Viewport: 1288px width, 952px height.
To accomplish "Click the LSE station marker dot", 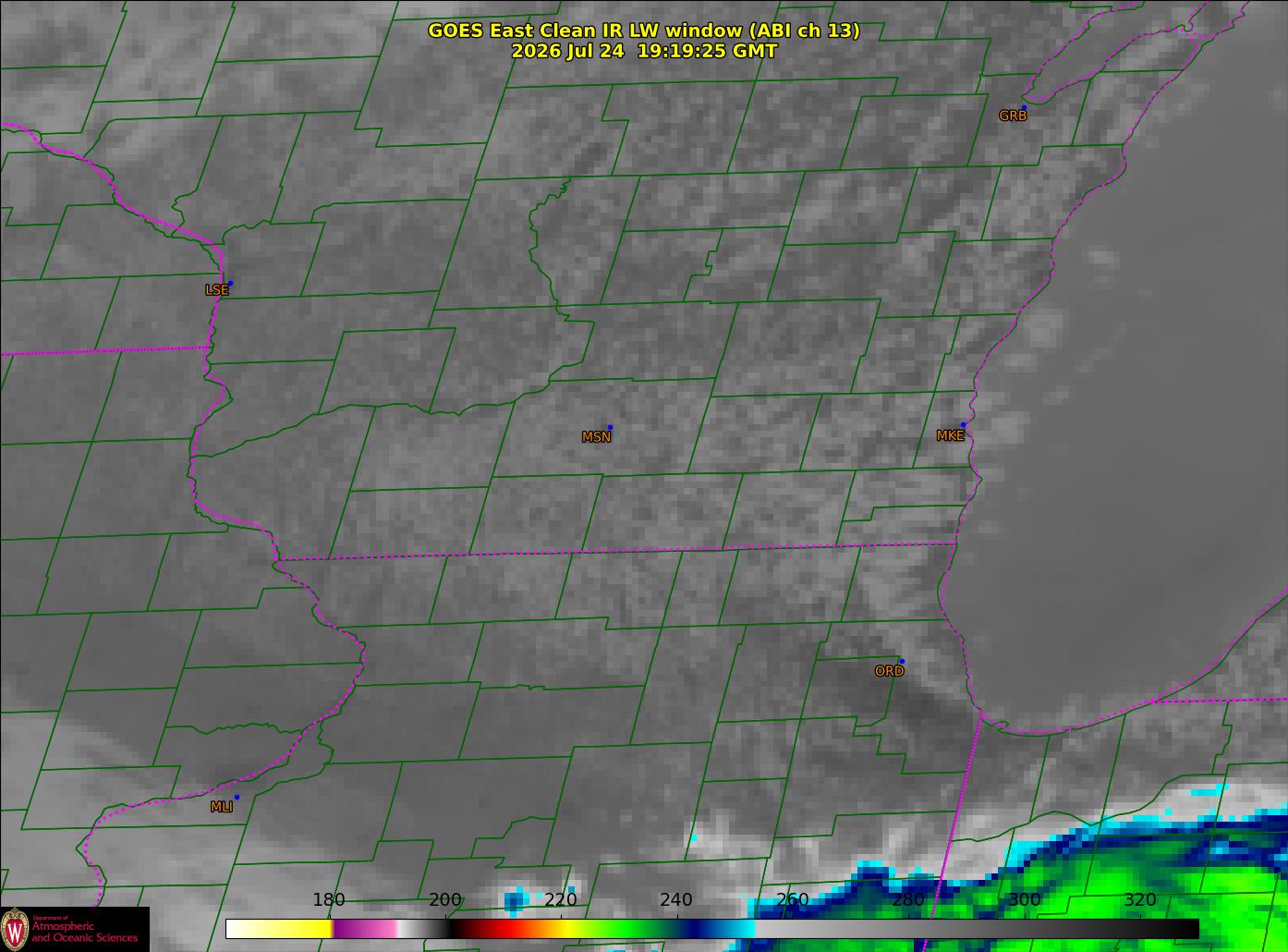I will tap(230, 283).
